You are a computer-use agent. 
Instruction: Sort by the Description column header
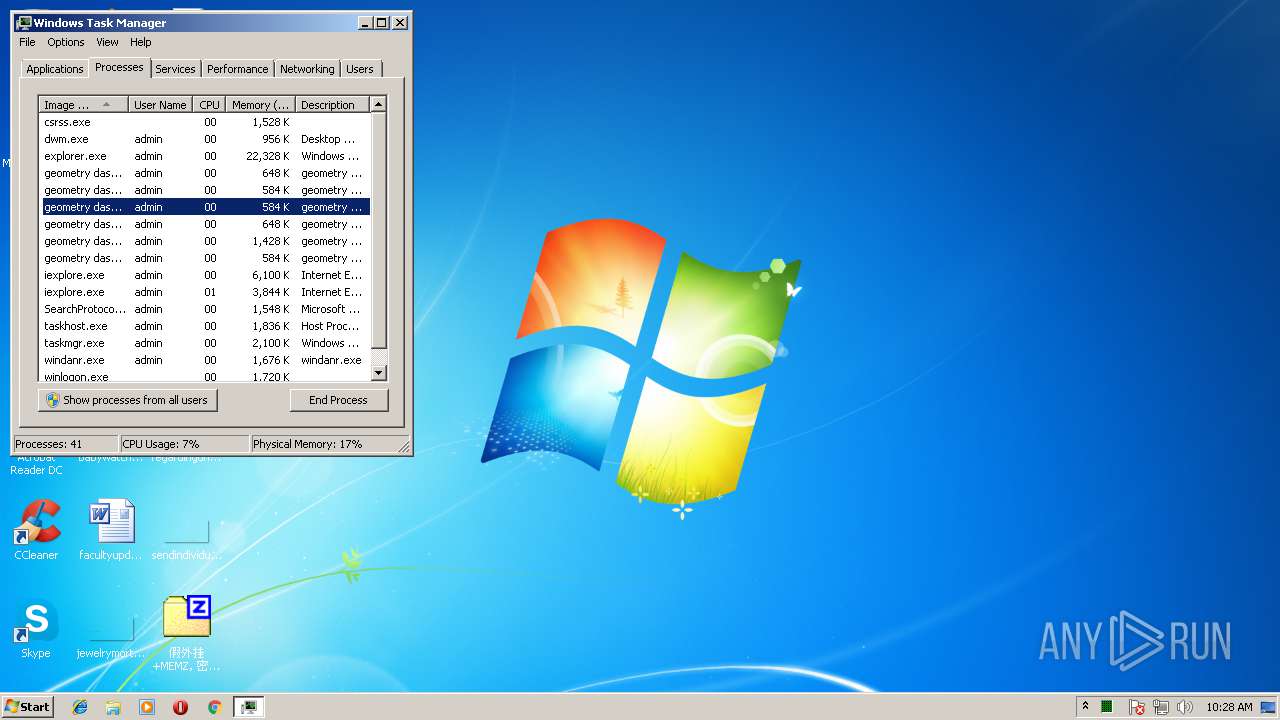click(x=333, y=104)
